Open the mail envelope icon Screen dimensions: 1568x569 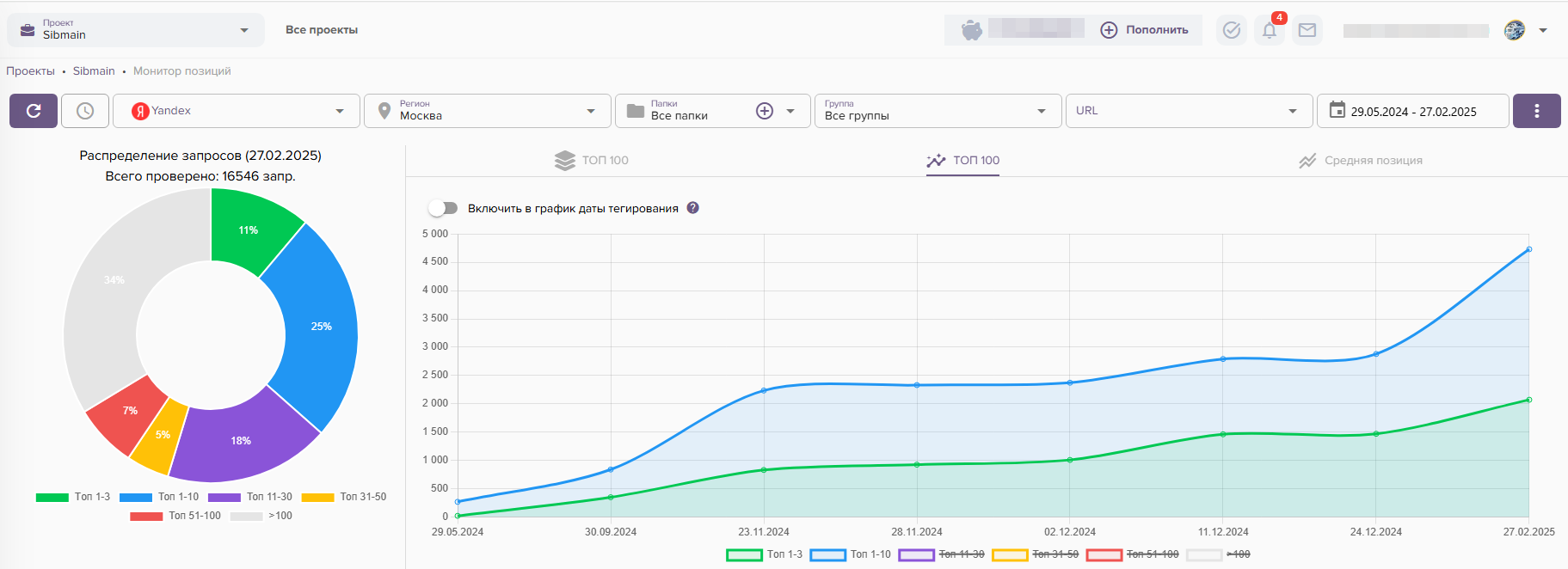(x=1307, y=31)
